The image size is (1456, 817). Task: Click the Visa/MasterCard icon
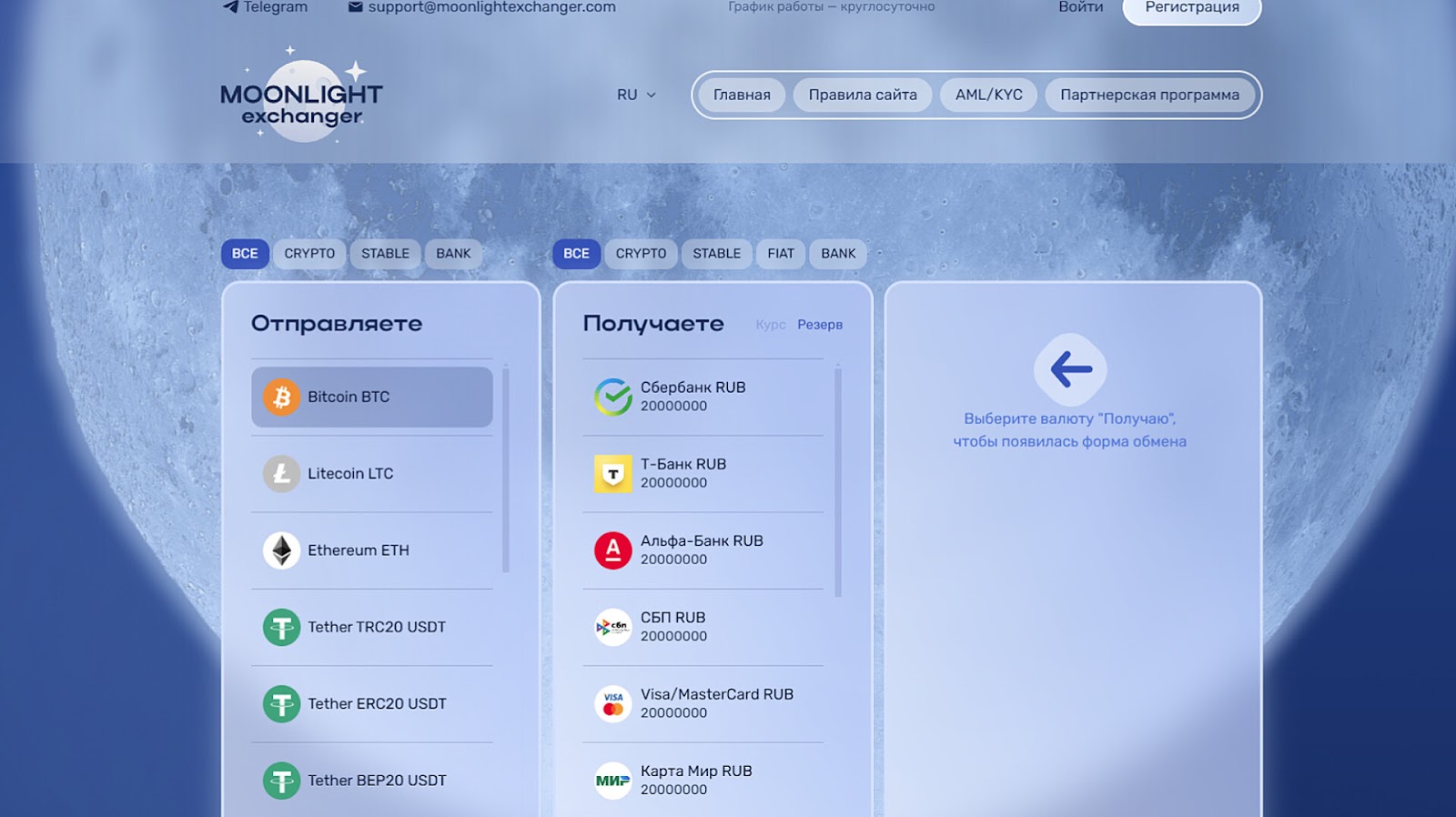point(613,703)
